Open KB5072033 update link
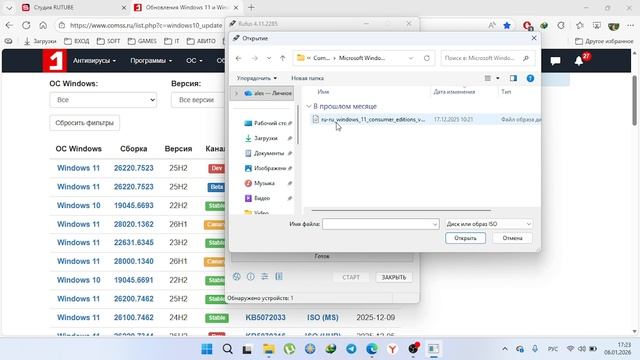The height and width of the screenshot is (360, 640). pyautogui.click(x=265, y=318)
